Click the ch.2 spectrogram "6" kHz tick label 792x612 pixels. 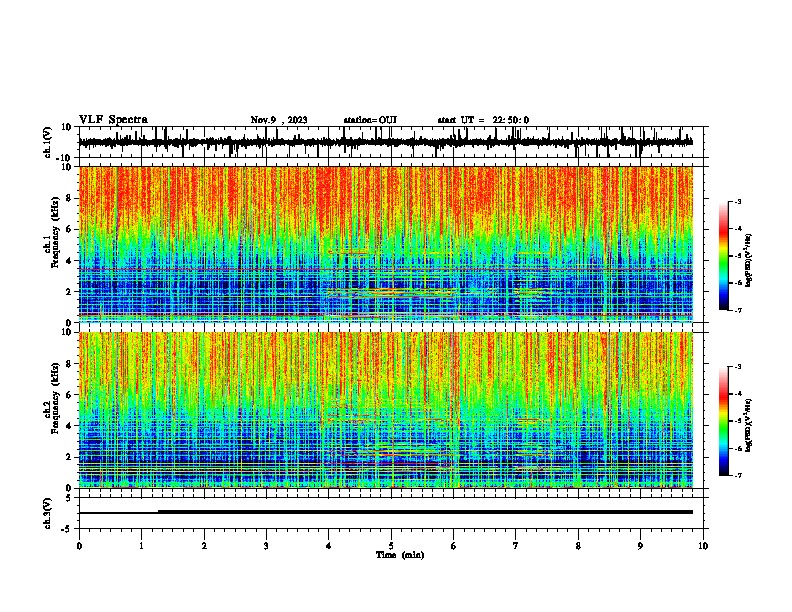click(69, 395)
